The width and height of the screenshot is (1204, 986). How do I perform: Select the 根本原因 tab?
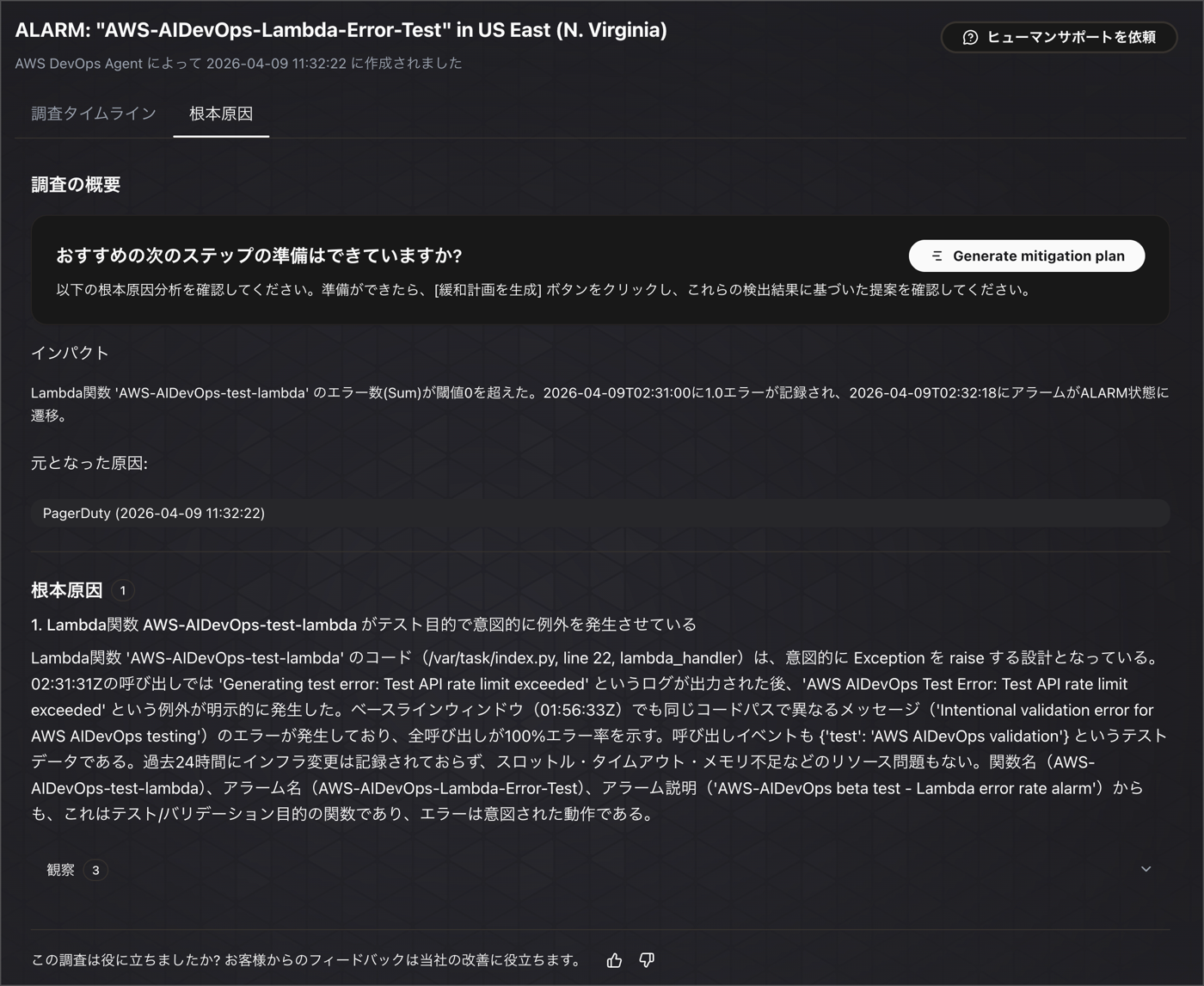(220, 113)
